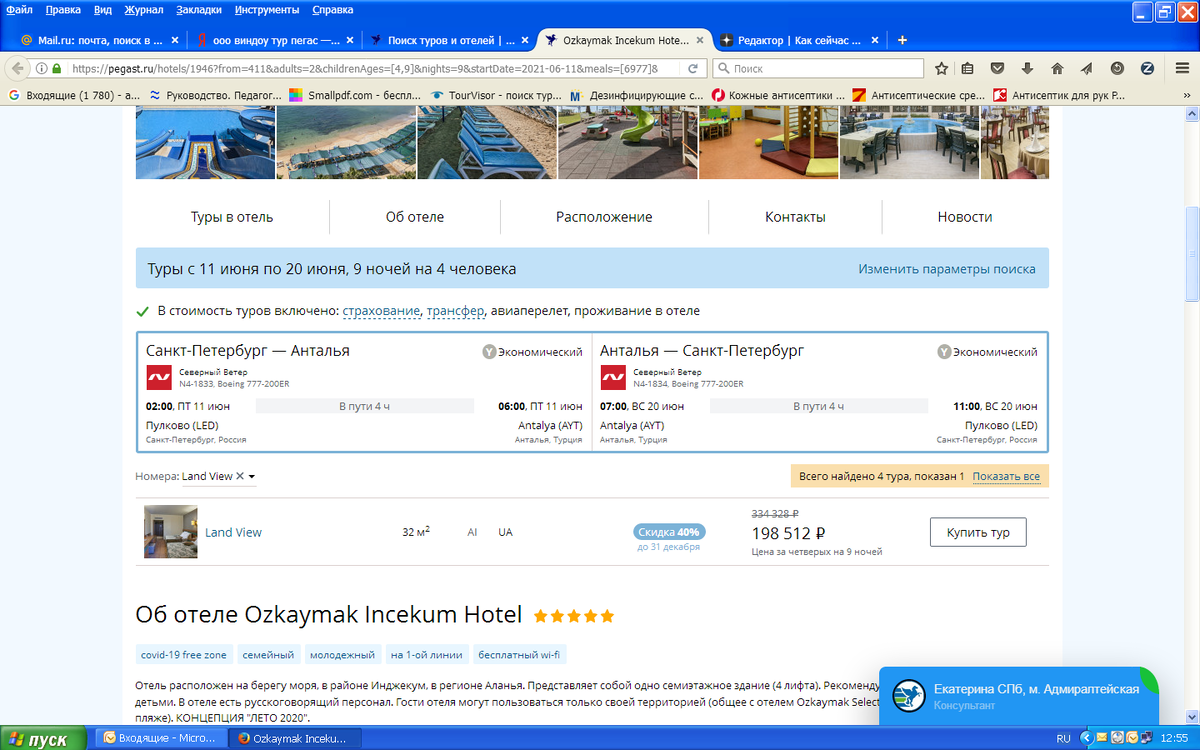Close the Mail.ru tab
The width and height of the screenshot is (1200, 750).
[175, 41]
